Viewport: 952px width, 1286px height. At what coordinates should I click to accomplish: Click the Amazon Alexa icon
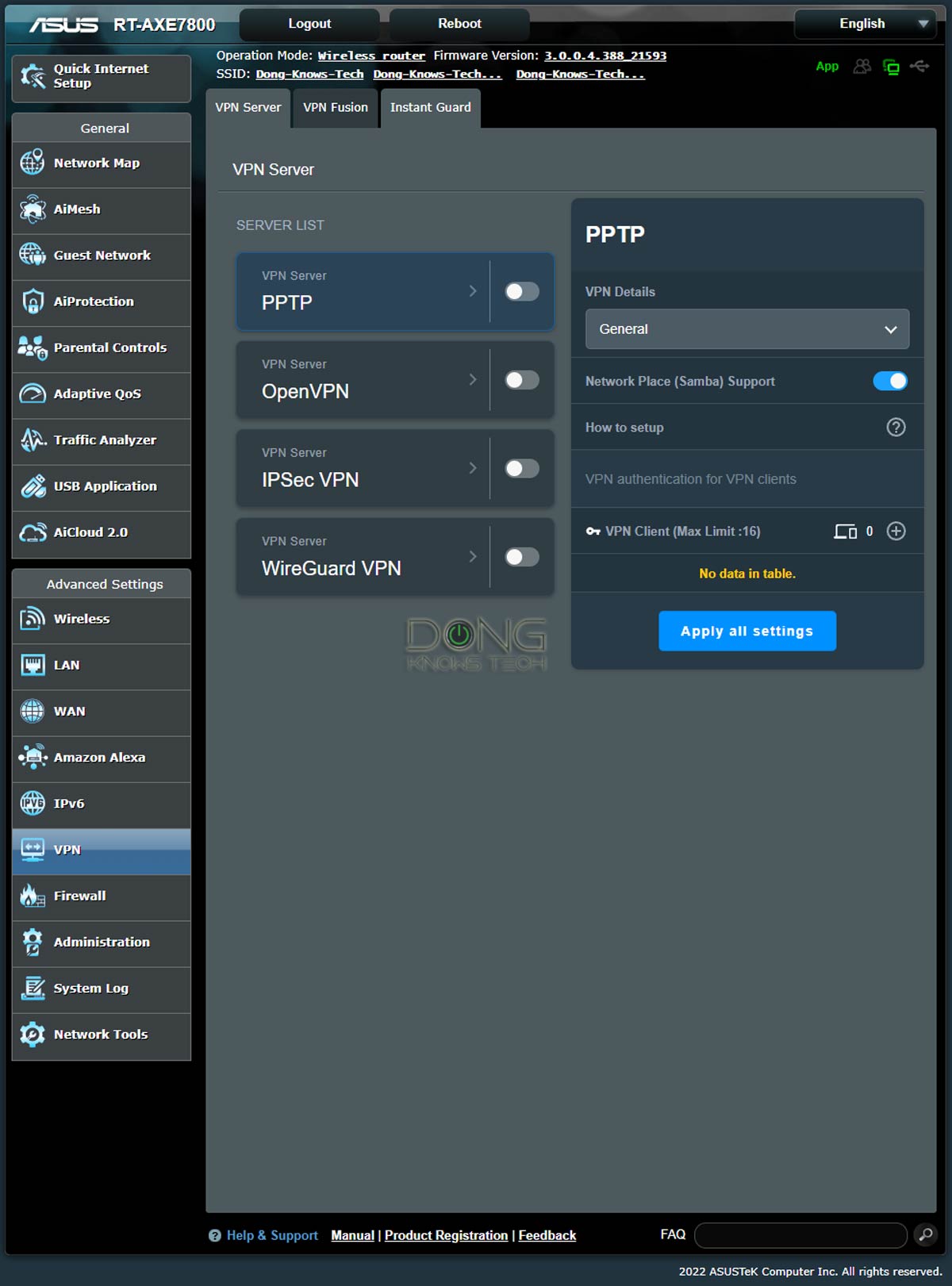33,757
